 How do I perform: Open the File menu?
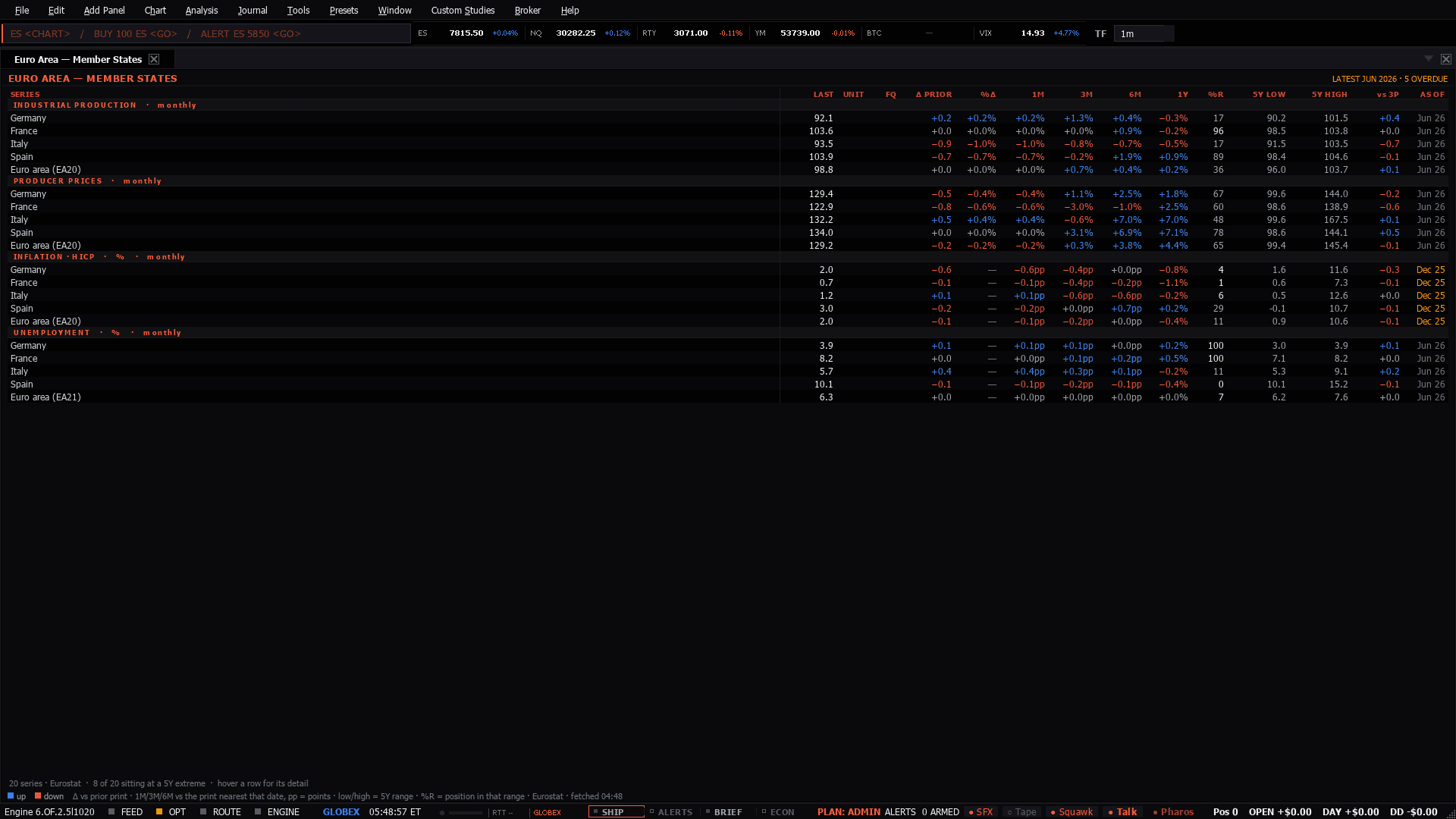click(x=22, y=11)
